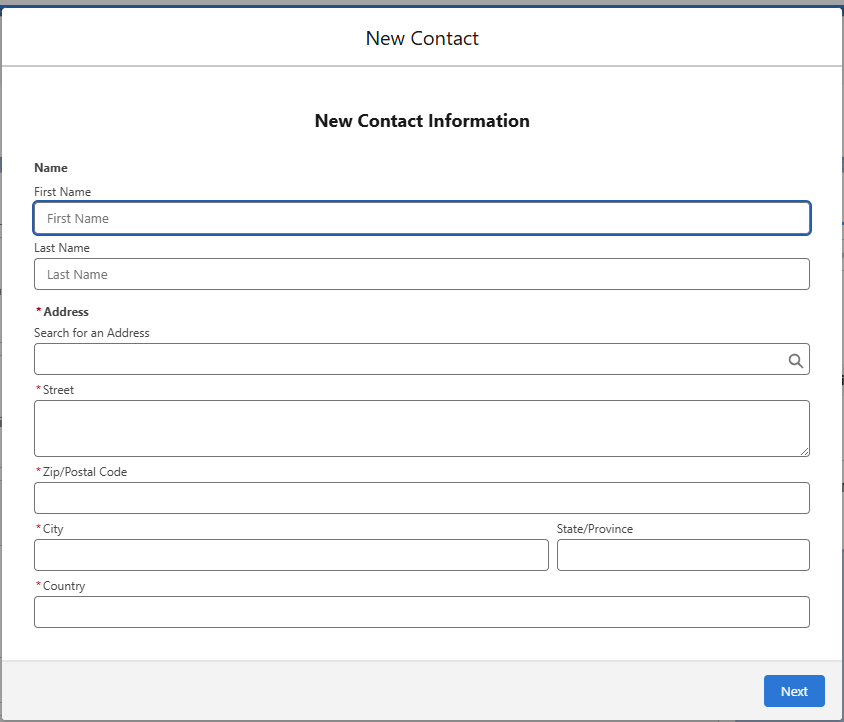This screenshot has height=722, width=844.
Task: Click the Country input box
Action: pos(422,612)
